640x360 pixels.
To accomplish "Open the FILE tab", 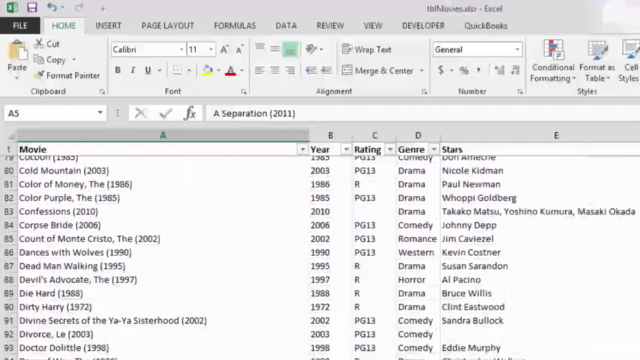I will pyautogui.click(x=20, y=26).
